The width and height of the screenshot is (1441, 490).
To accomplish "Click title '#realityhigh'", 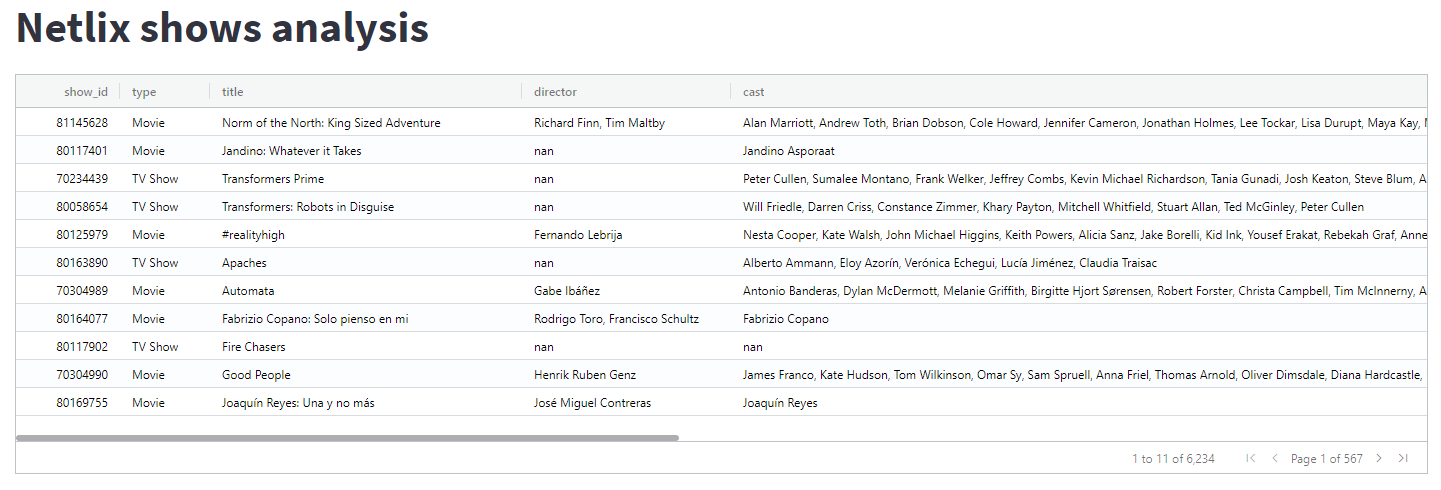I will pos(255,235).
